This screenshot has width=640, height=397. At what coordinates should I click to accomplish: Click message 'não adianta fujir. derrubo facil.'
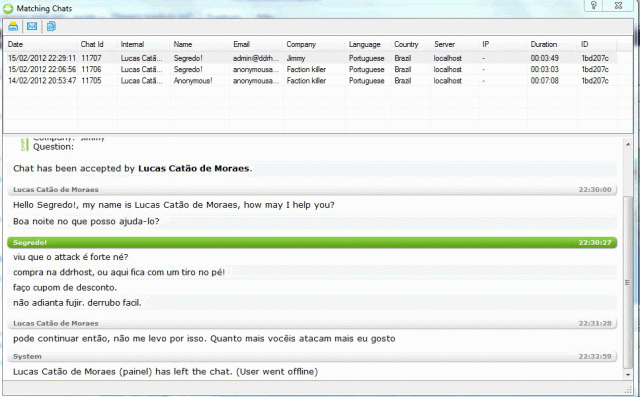[77, 303]
